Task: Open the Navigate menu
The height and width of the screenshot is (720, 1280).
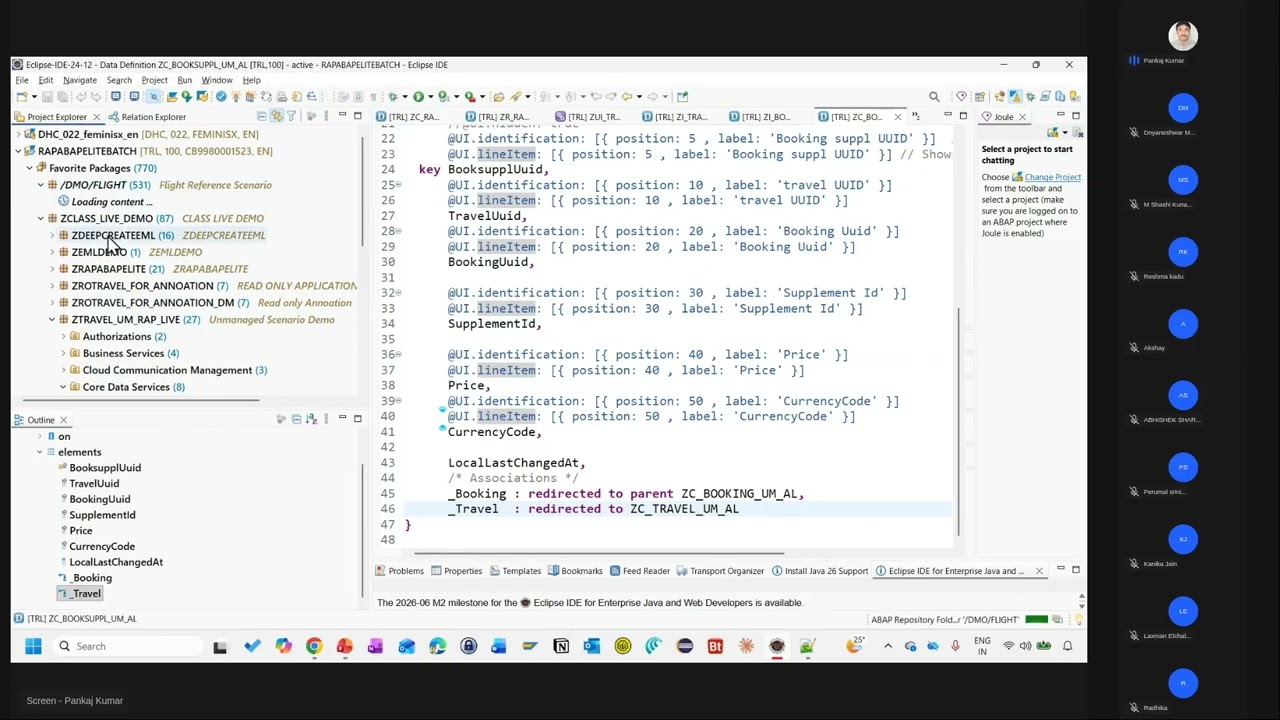Action: [80, 80]
